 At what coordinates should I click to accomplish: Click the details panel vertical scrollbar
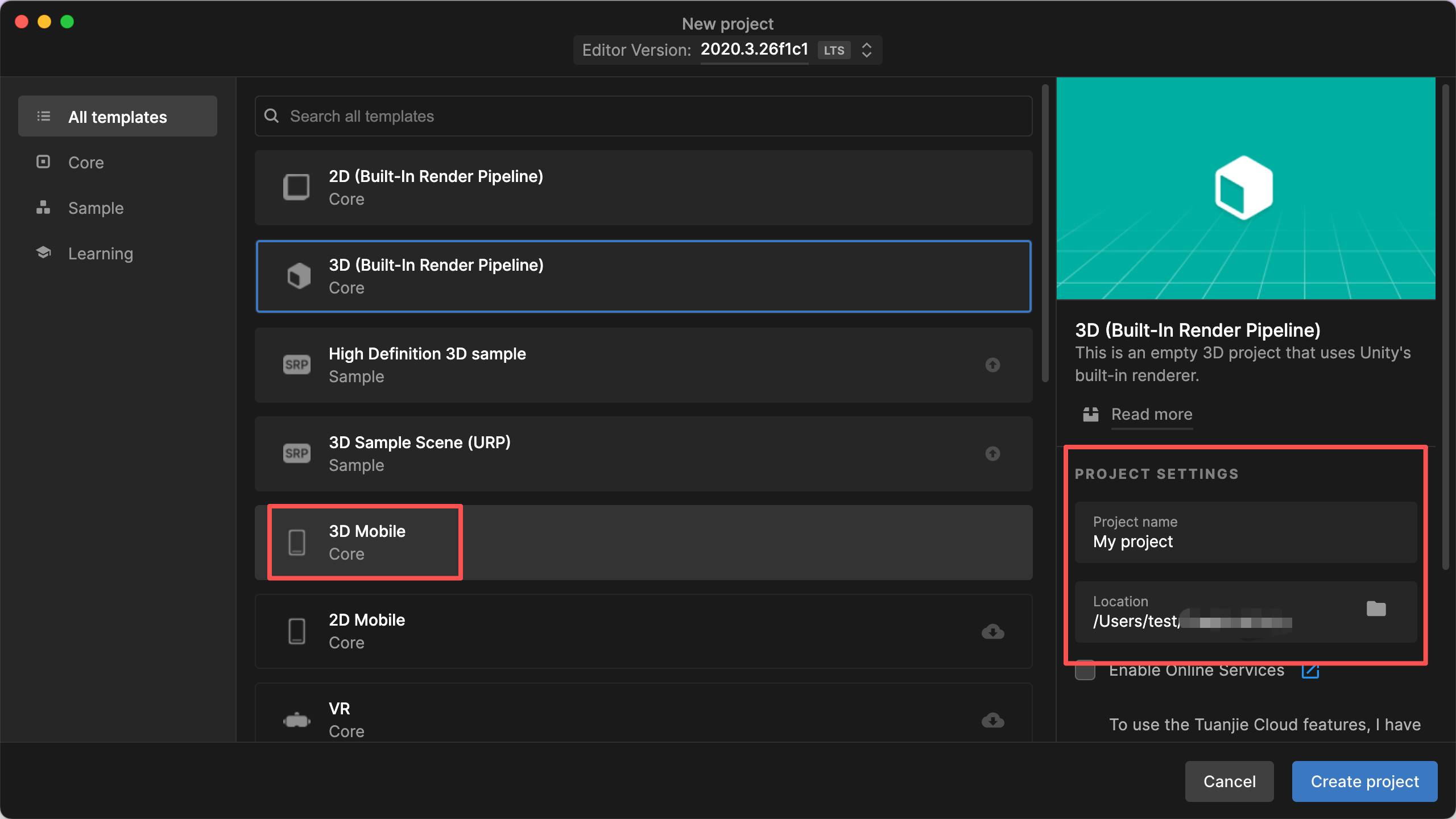point(1445,326)
